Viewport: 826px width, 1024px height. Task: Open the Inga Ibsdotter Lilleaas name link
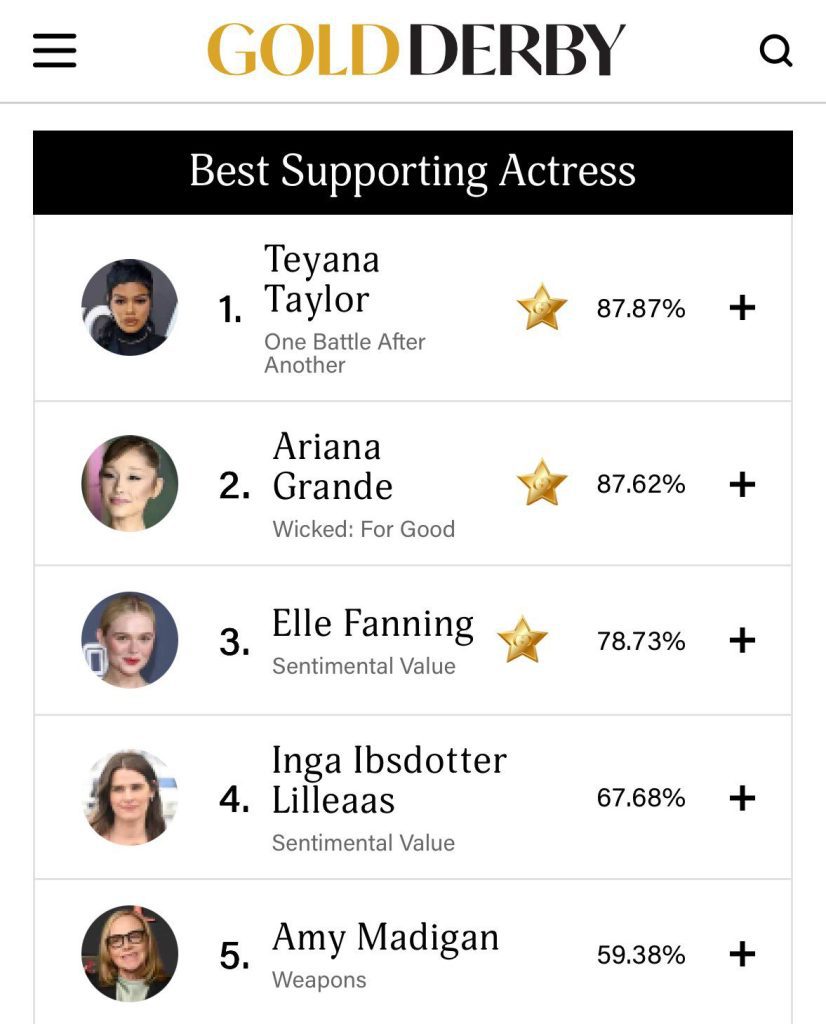[x=388, y=780]
